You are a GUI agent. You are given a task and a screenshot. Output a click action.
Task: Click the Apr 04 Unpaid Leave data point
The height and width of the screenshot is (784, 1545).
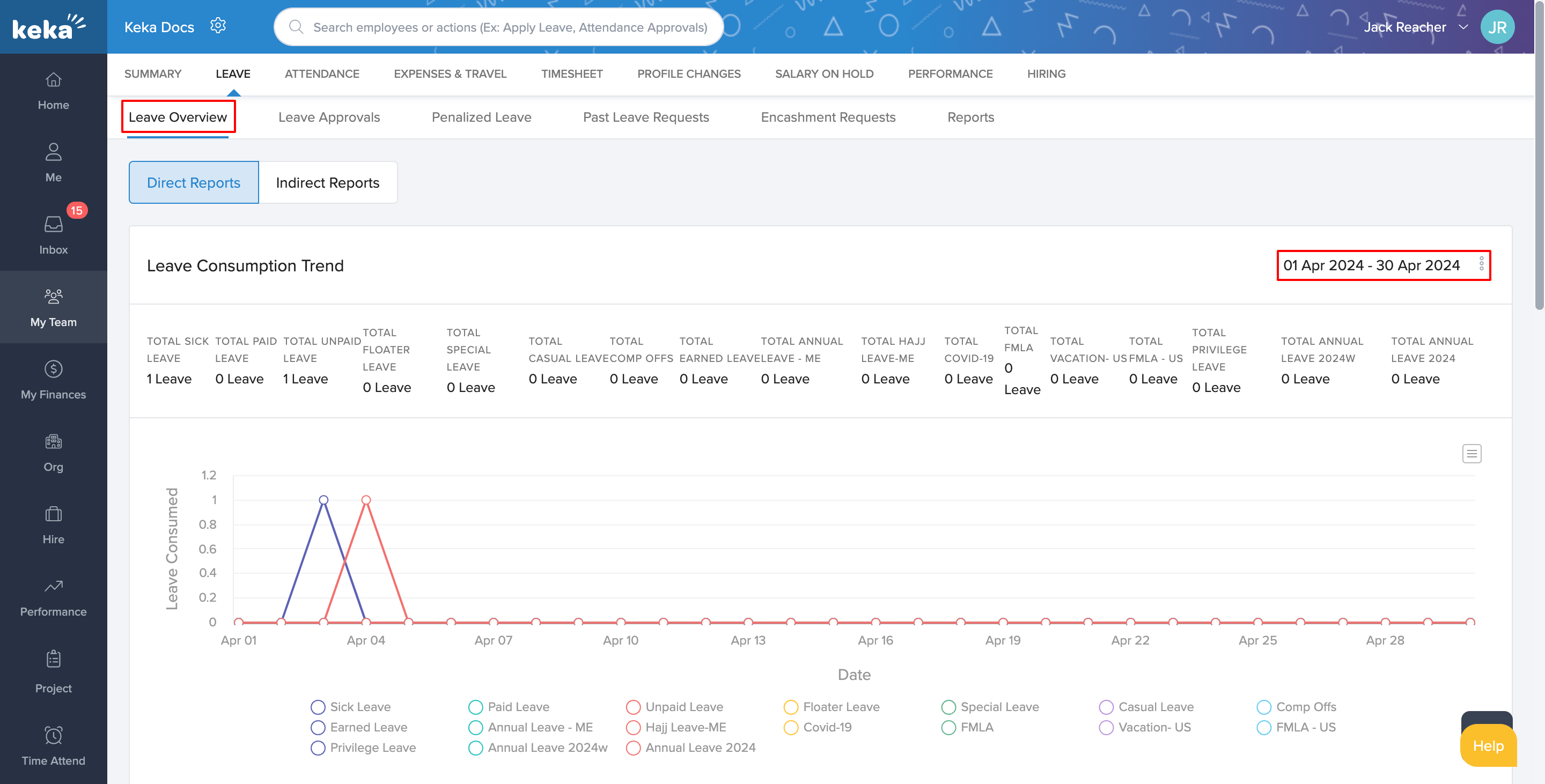366,500
